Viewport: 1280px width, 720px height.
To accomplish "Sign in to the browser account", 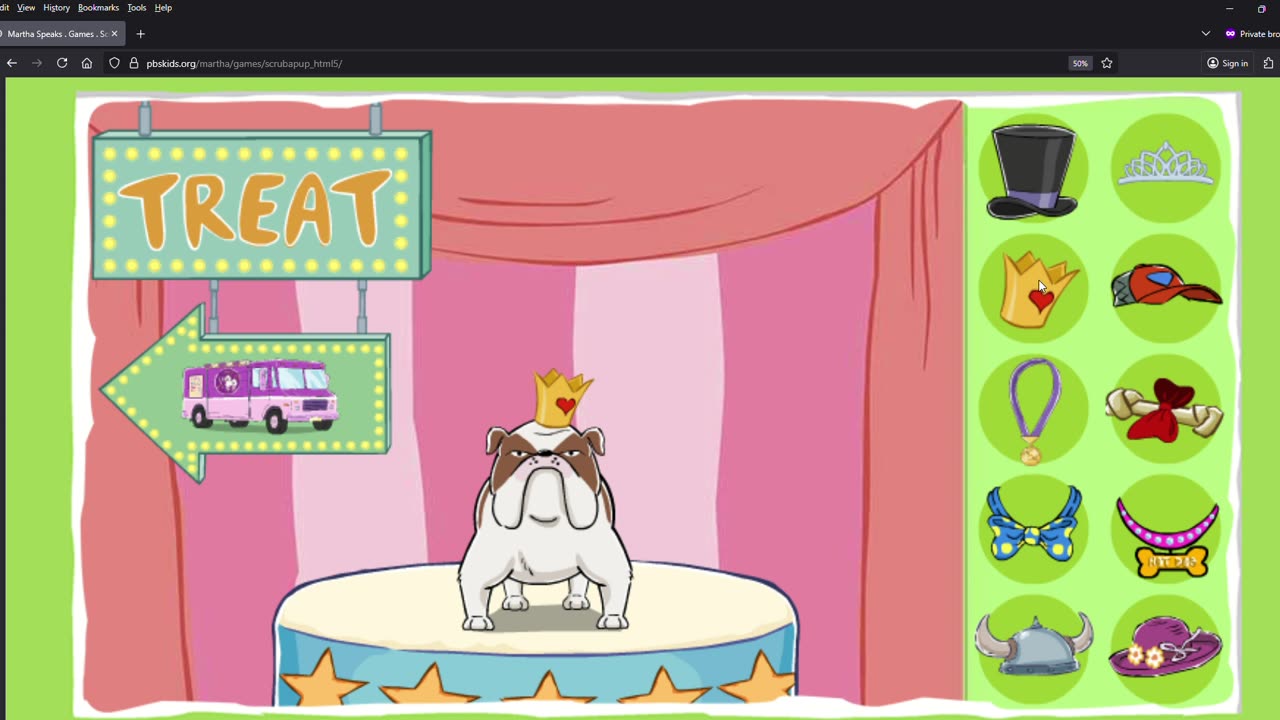I will point(1227,63).
